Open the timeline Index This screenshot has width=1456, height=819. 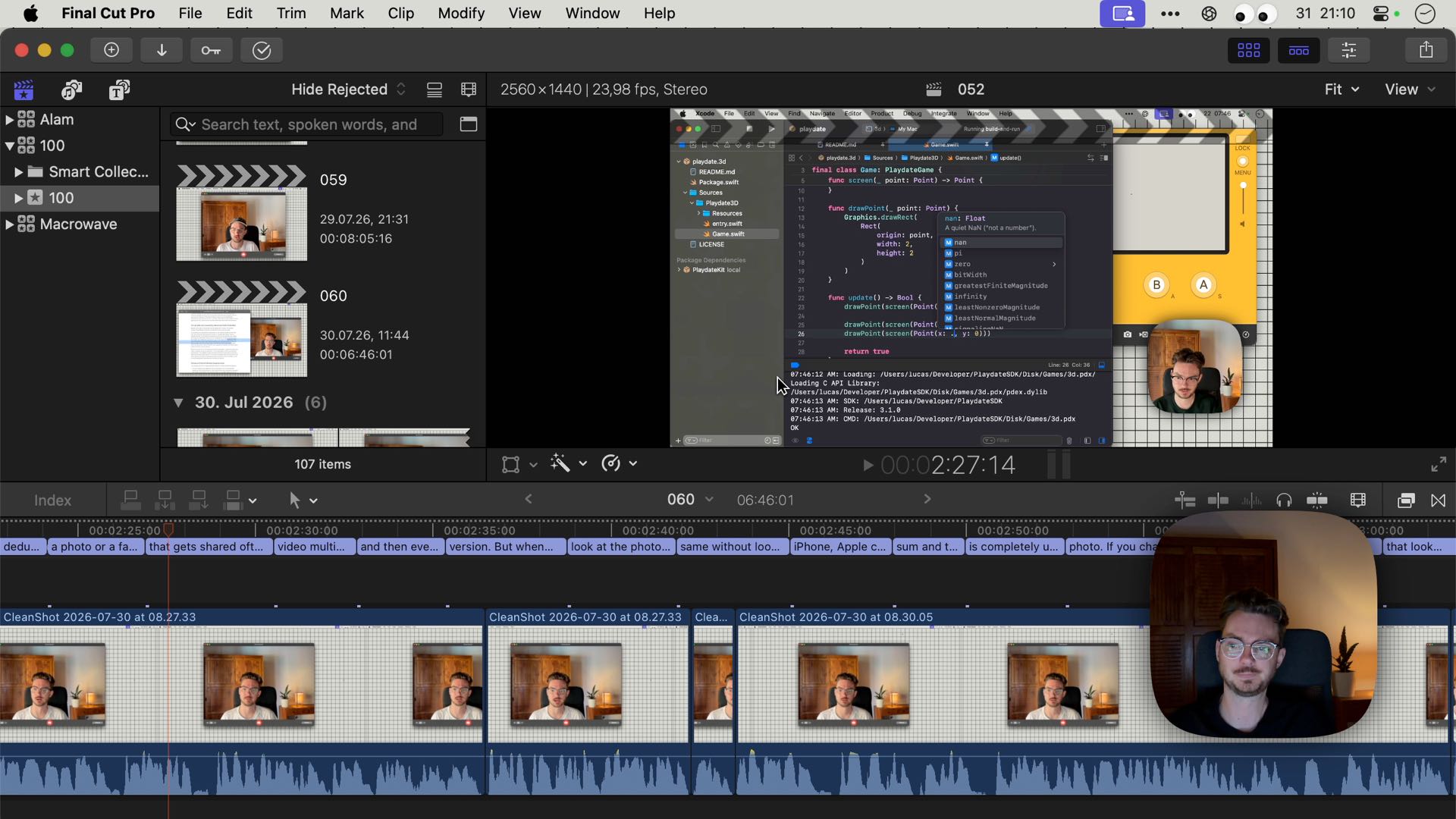52,500
